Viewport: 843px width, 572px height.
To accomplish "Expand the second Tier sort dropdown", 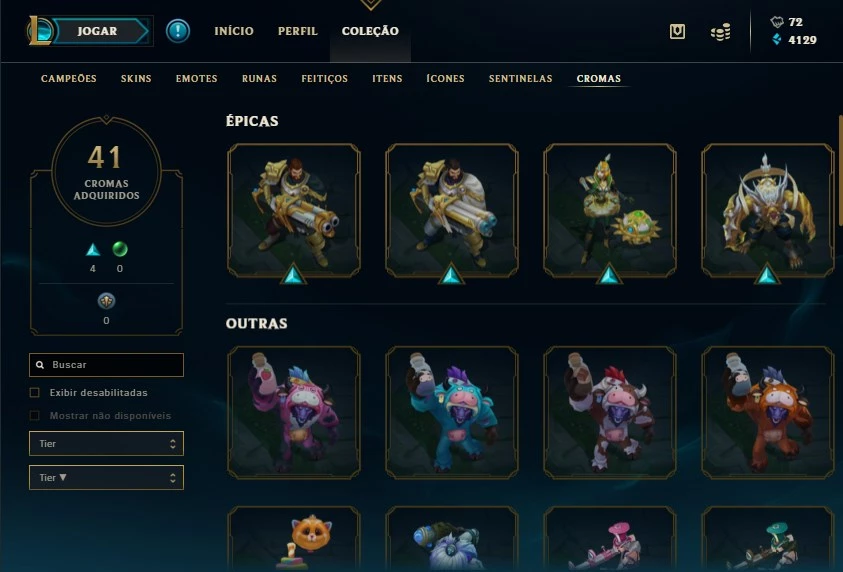I will point(106,477).
